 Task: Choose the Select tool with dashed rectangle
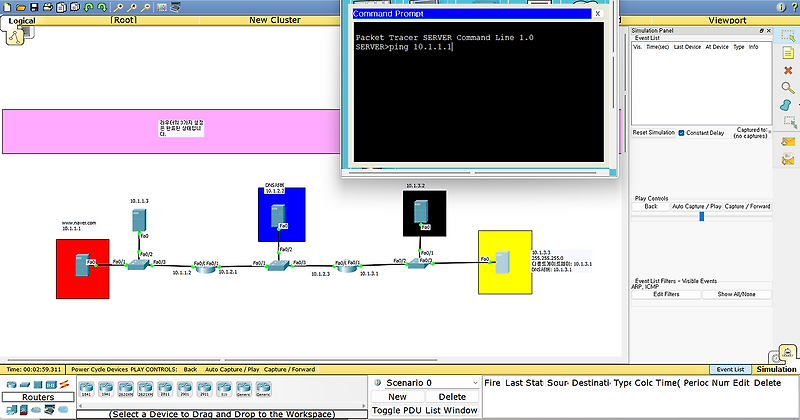coord(788,36)
